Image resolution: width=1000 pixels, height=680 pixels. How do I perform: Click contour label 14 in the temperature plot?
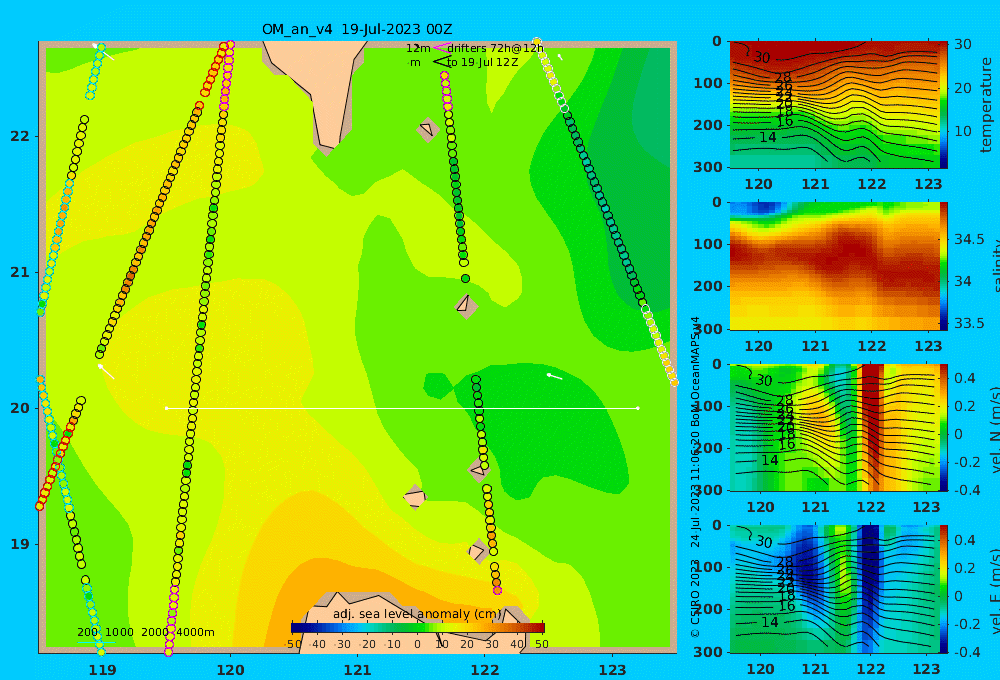pyautogui.click(x=768, y=137)
